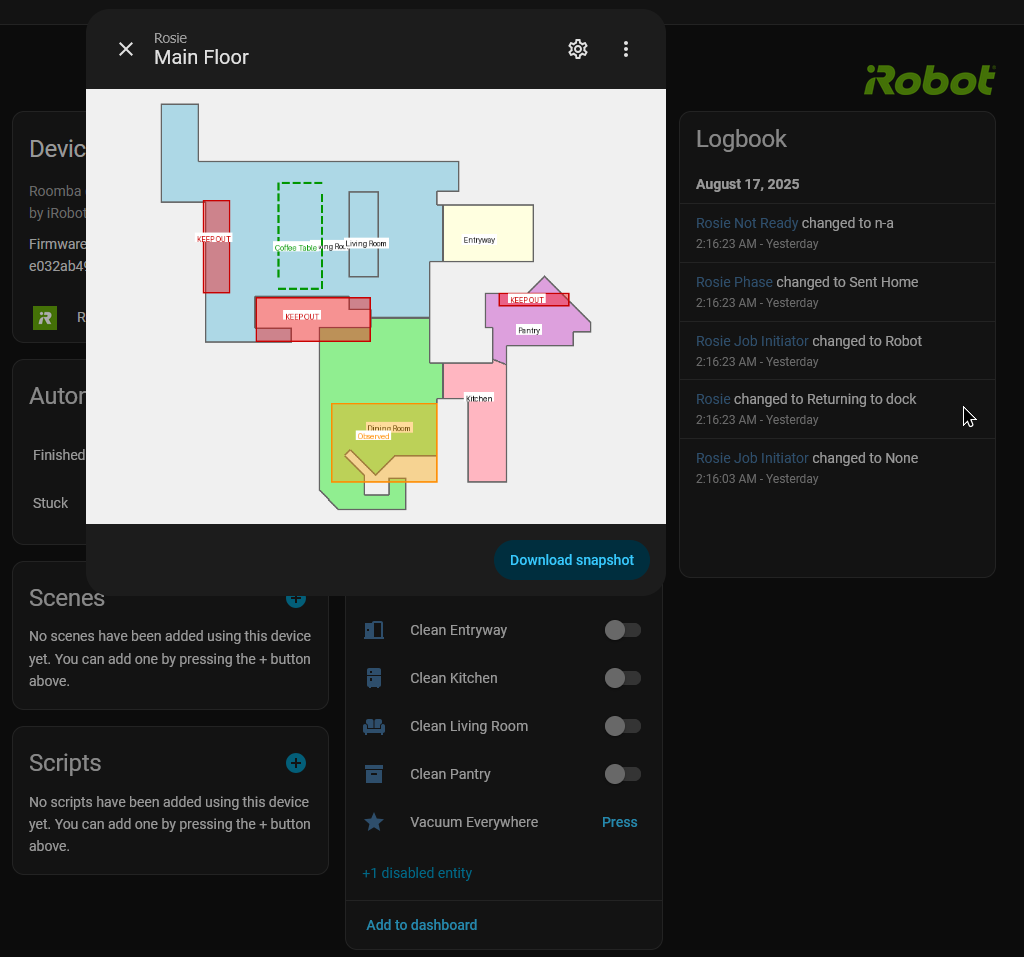Click the Main Floor map image
1024x957 pixels.
[x=376, y=306]
